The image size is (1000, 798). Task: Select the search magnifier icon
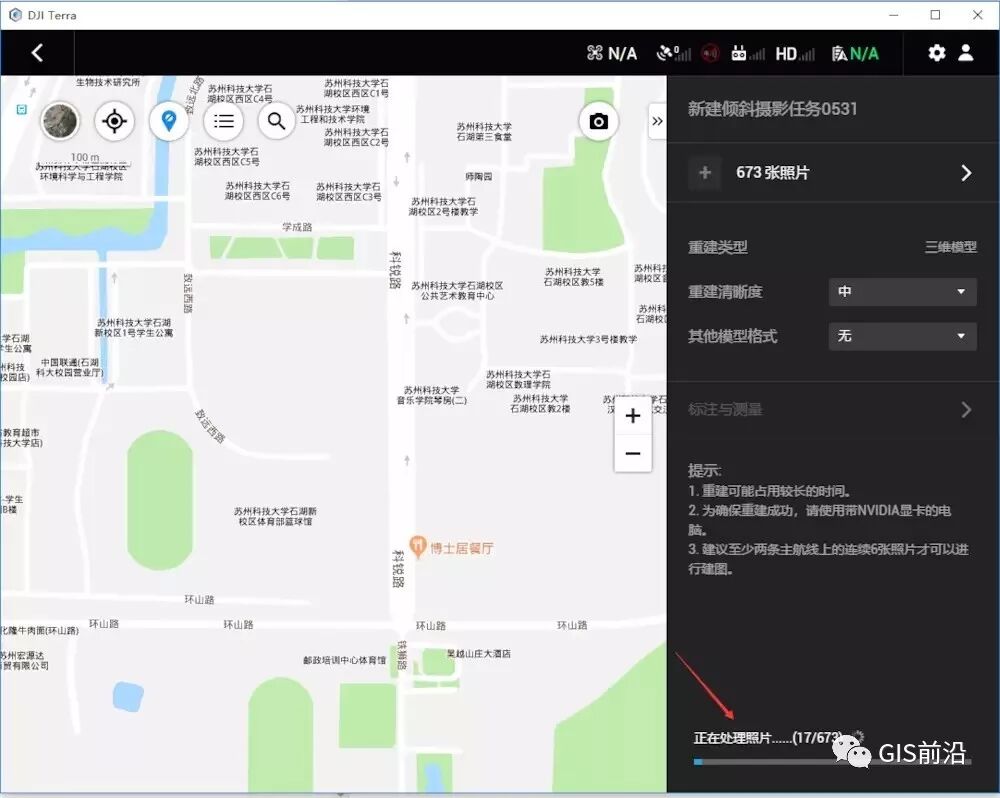(276, 121)
